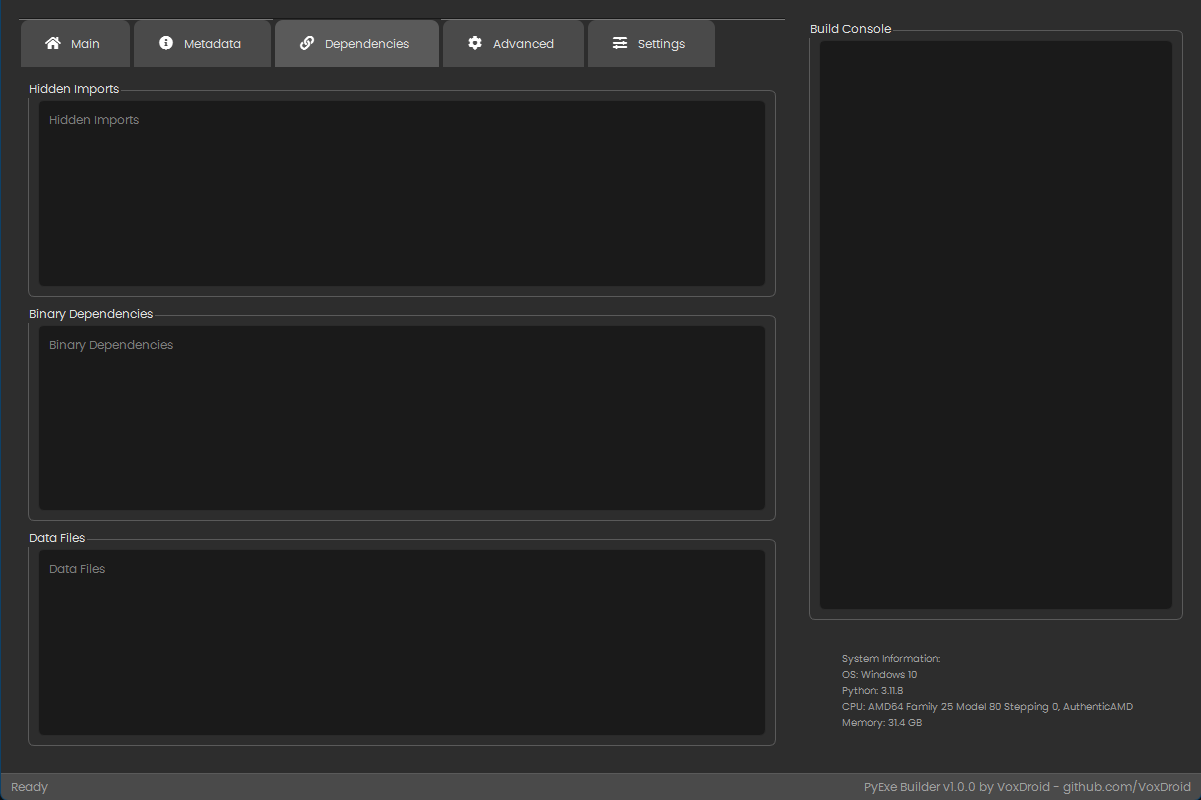Open the Metadata tab
Viewport: 1201px width, 800px height.
pyautogui.click(x=202, y=43)
